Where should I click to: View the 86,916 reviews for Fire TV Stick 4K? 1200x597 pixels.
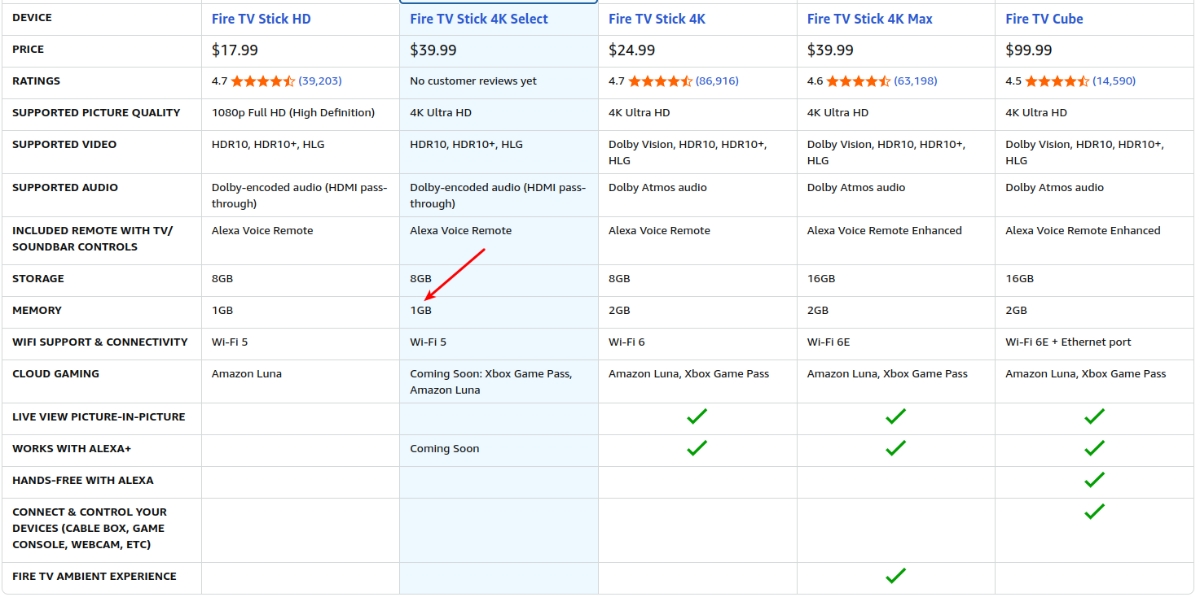tap(717, 81)
